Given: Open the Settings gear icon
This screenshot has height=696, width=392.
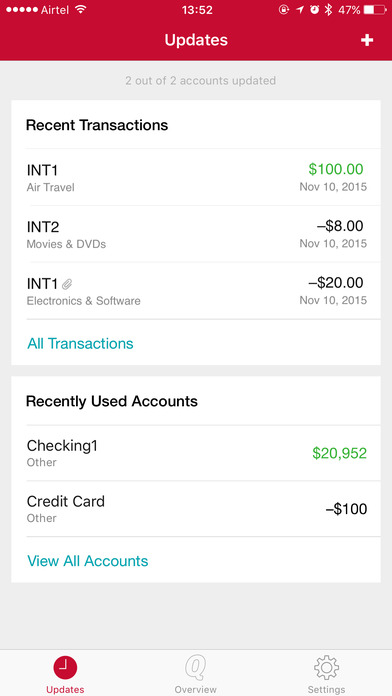Looking at the screenshot, I should coord(326,668).
